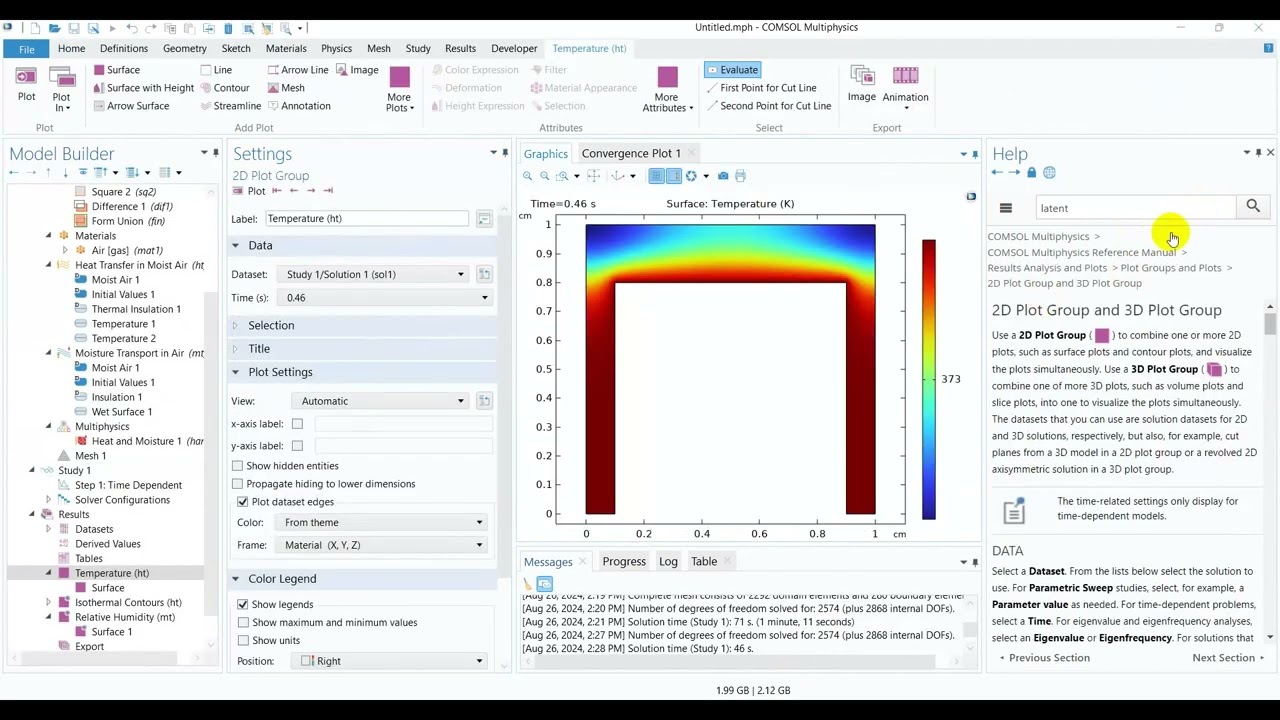Add a Streamline plot
The image size is (1280, 720).
point(229,106)
